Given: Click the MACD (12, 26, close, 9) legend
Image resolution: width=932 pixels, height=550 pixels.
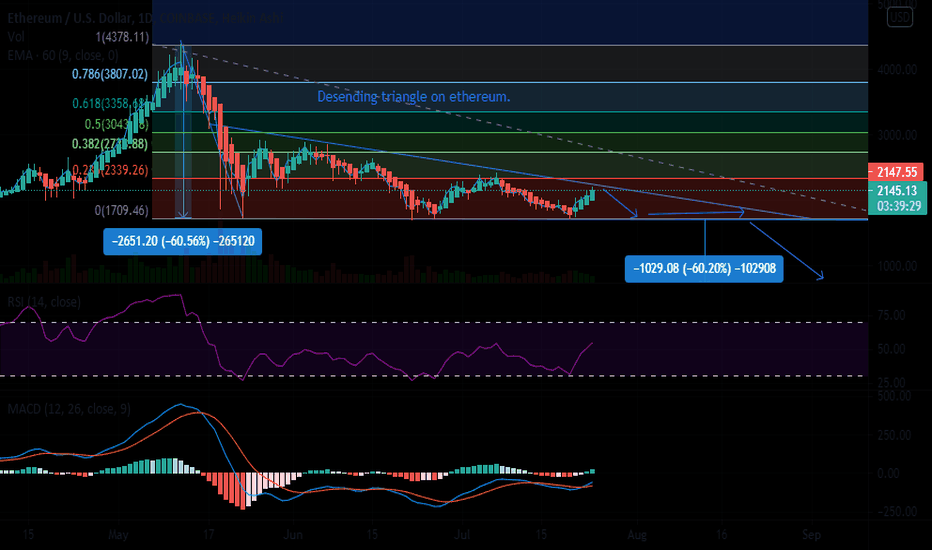Looking at the screenshot, I should [69, 409].
